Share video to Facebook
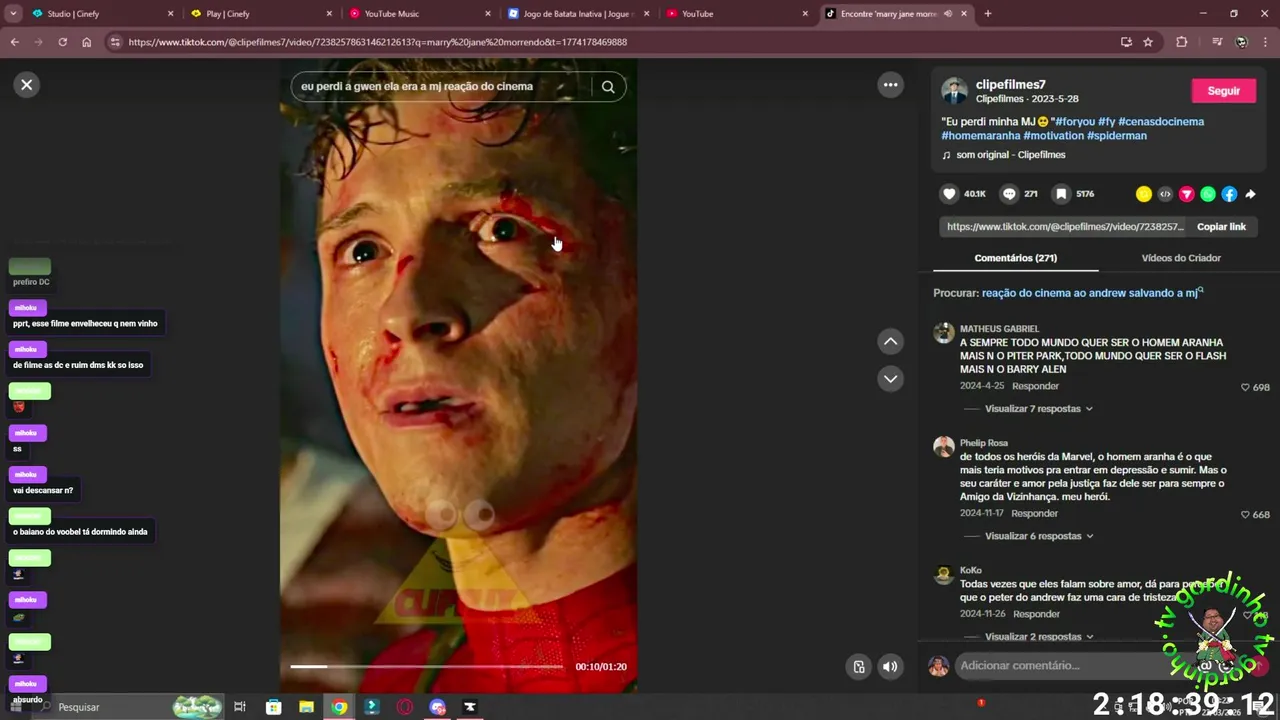 (1229, 194)
